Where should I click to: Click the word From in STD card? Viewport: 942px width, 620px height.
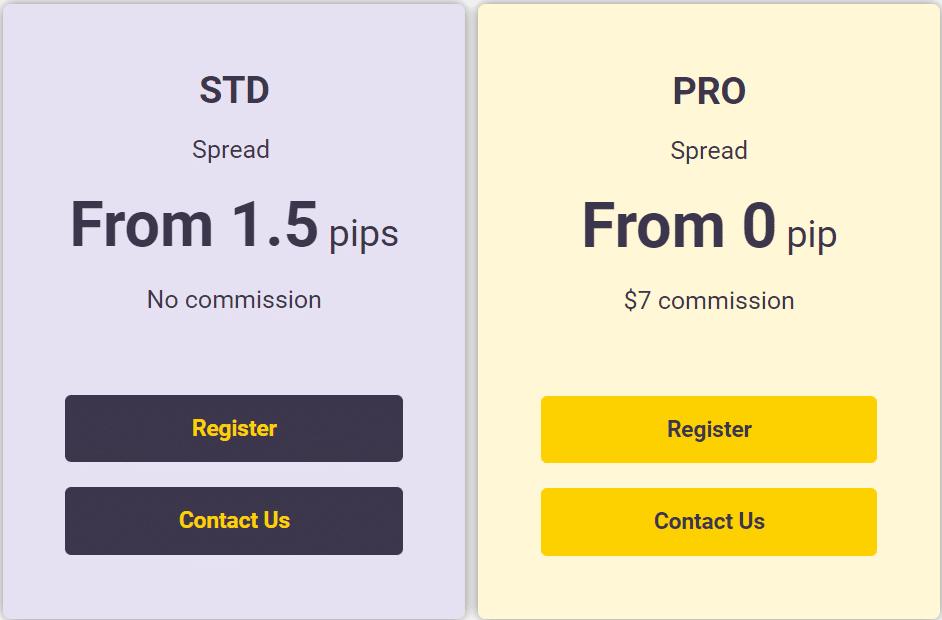142,225
